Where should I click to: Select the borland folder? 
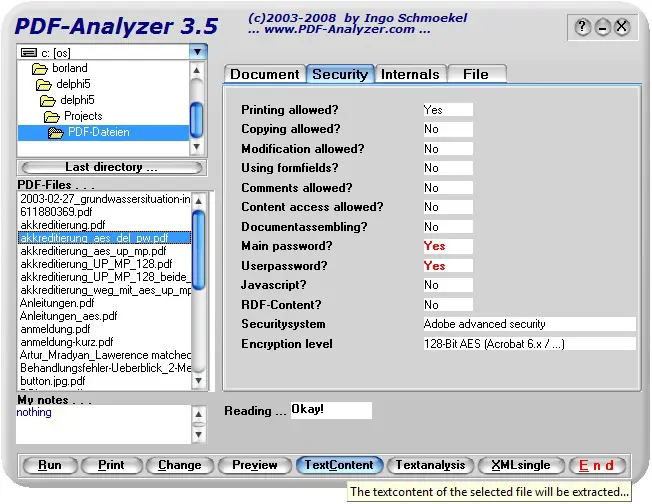pos(69,68)
